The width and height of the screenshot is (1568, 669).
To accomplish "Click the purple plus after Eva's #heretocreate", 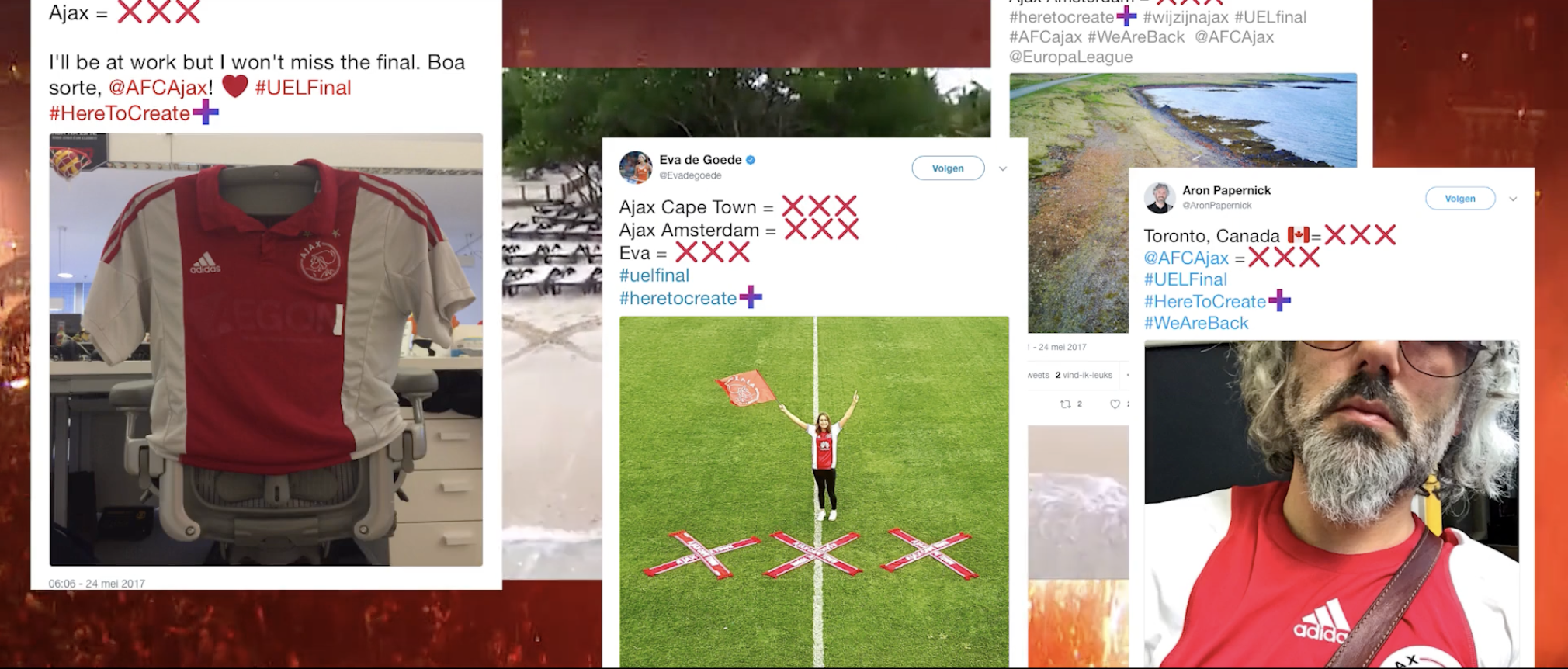I will [x=751, y=296].
